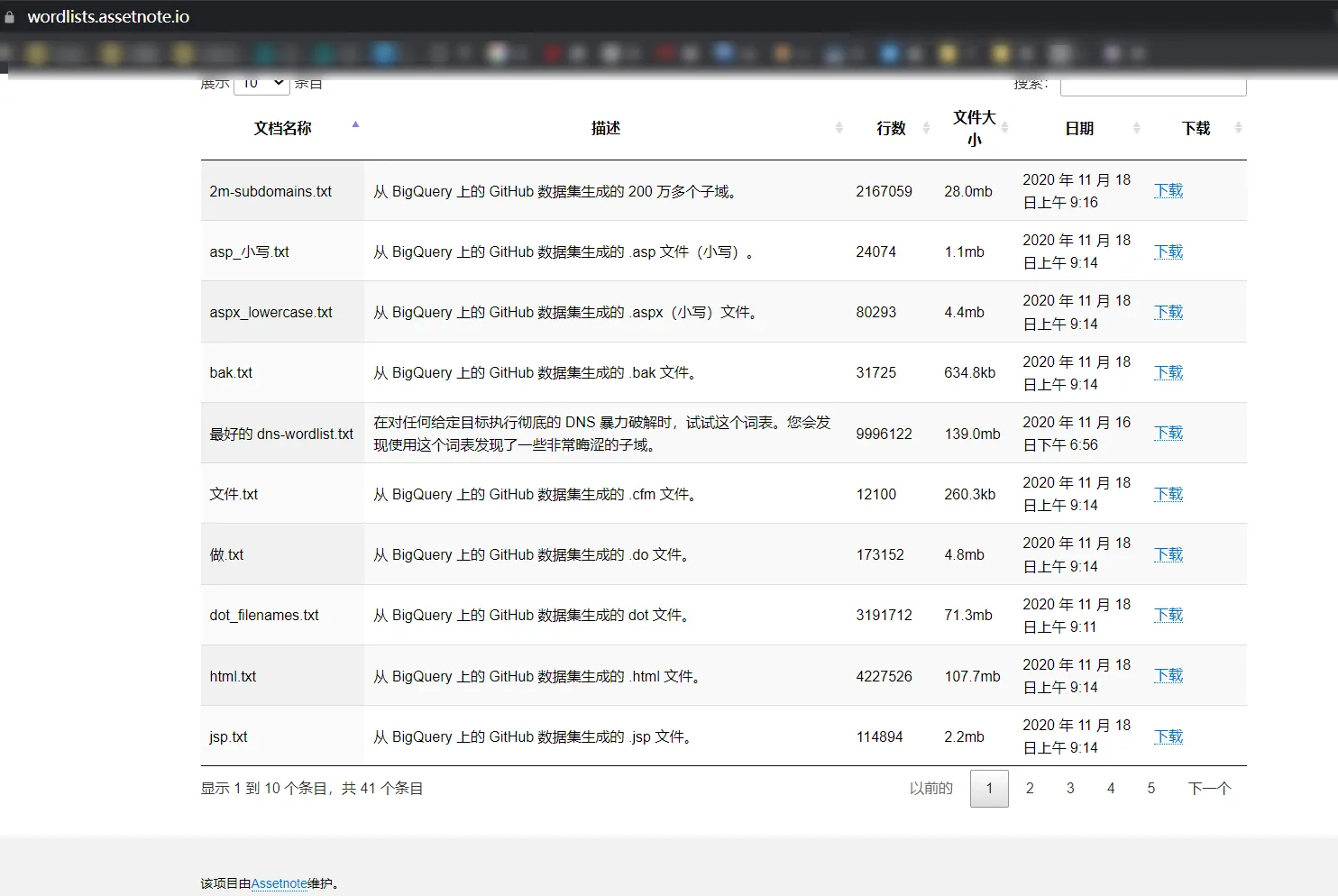This screenshot has width=1338, height=896.
Task: Click file size 139.0mb
Action: tap(972, 434)
